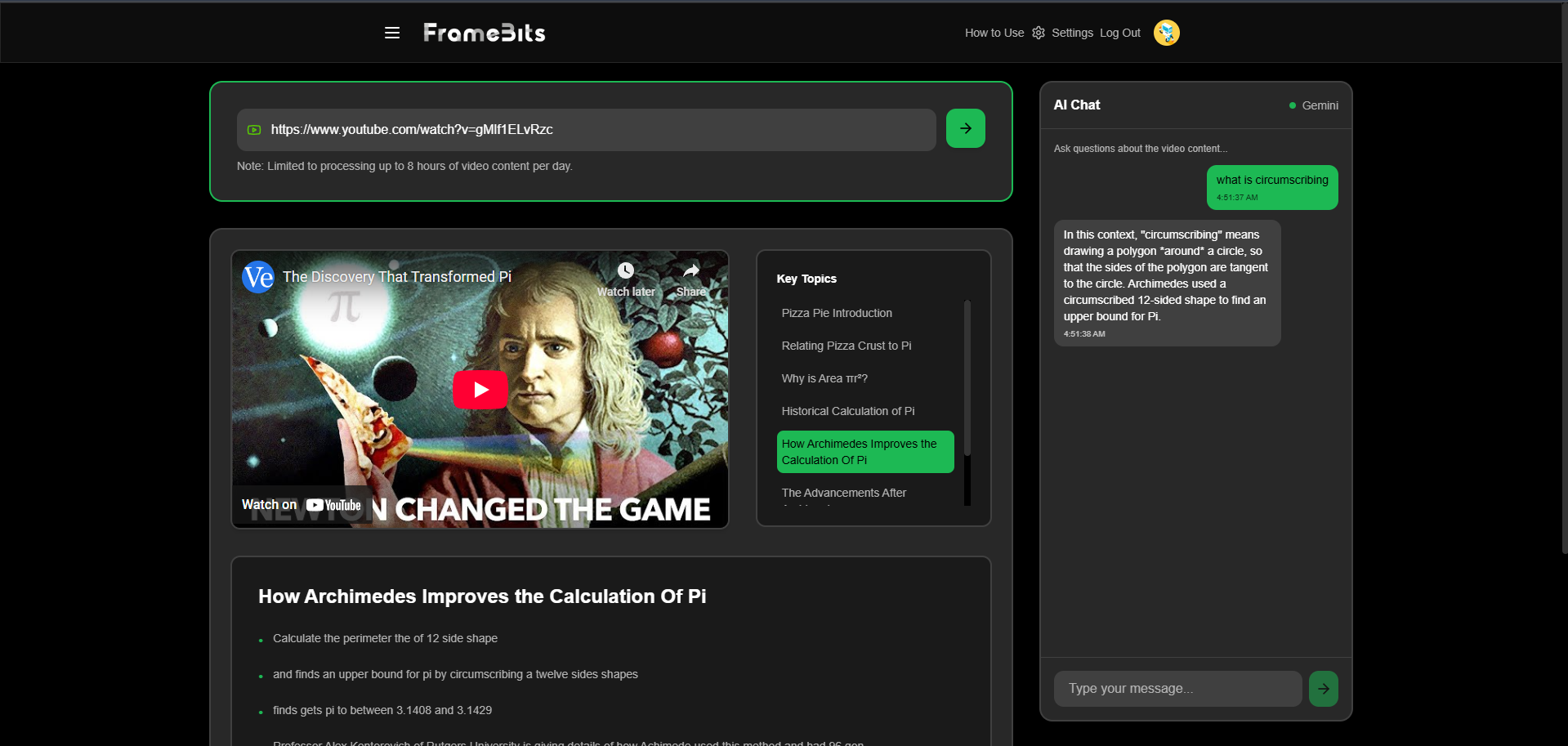Screen dimensions: 1568x746
Task: Send the chat message with the arrow button
Action: 1323,689
